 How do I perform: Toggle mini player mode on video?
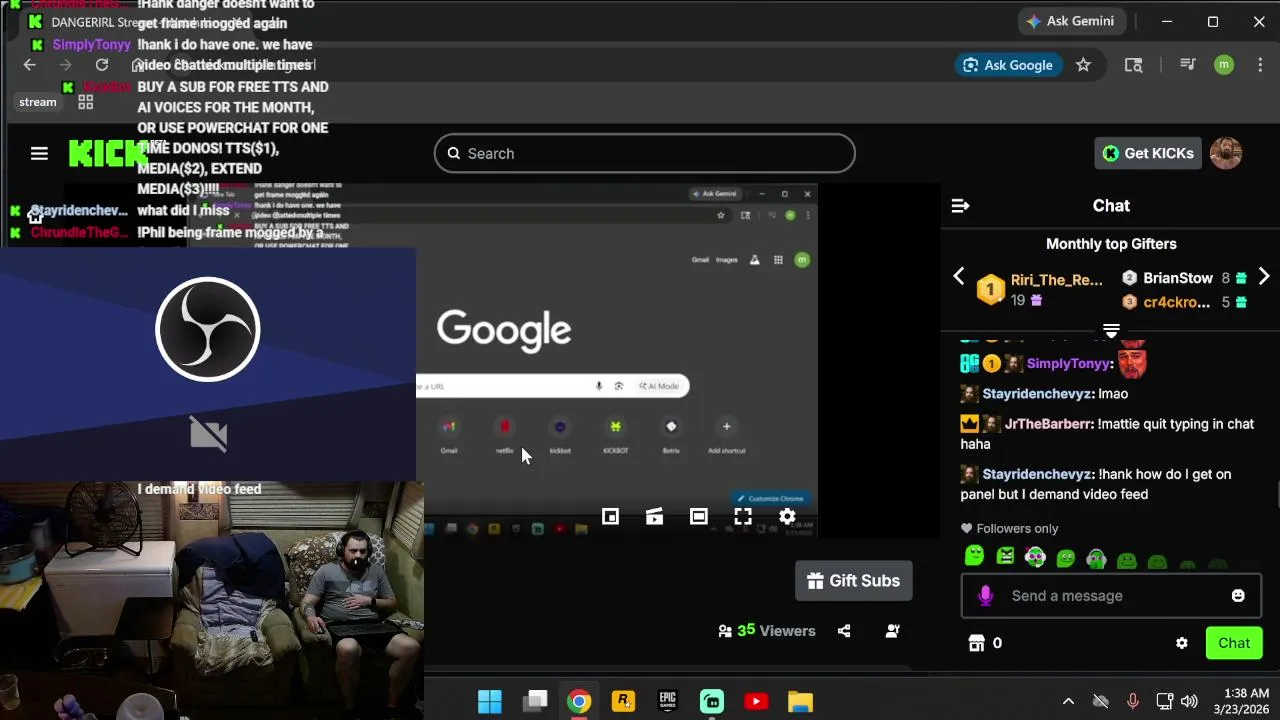(x=610, y=516)
